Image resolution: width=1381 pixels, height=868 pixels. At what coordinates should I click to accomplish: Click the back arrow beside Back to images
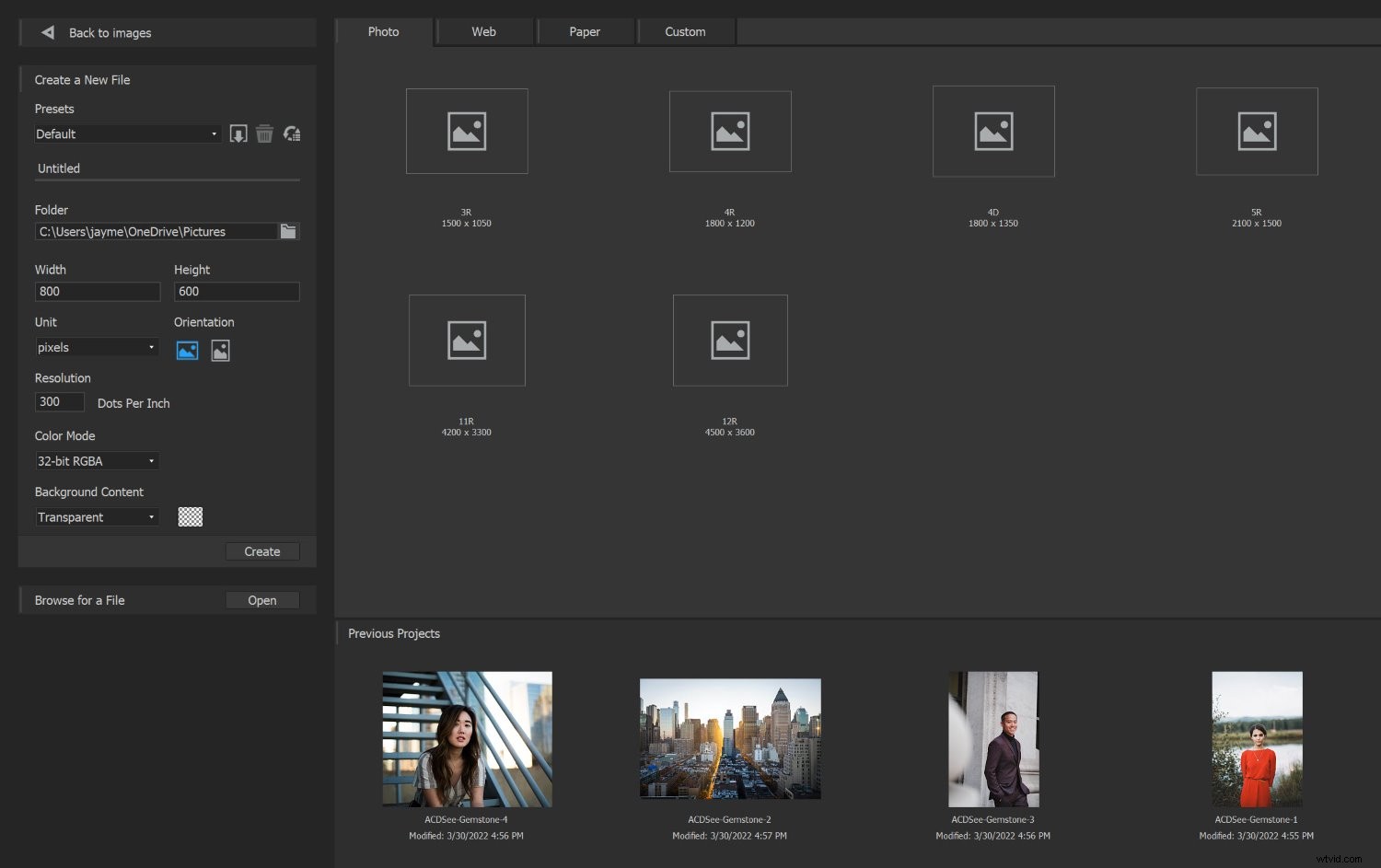click(x=46, y=32)
